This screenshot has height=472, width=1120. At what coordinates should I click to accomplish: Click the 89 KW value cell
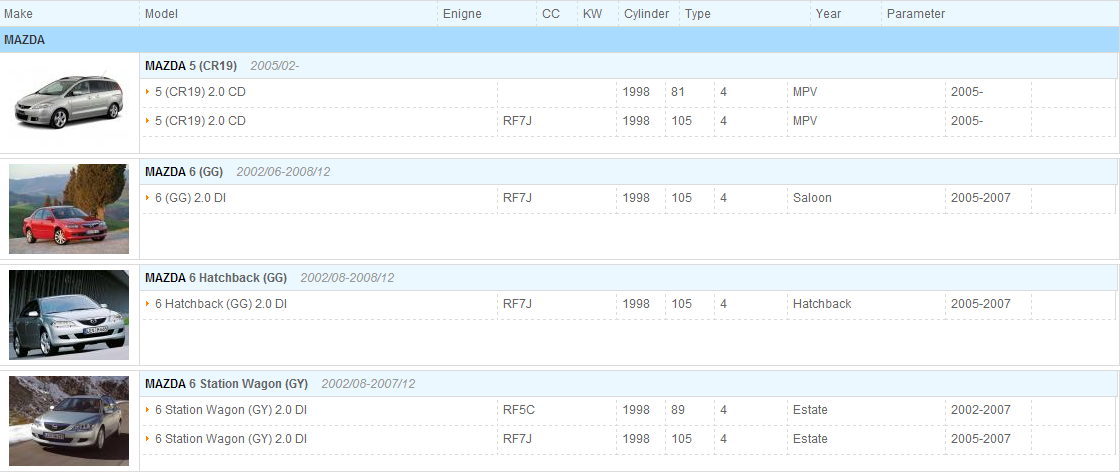click(678, 410)
